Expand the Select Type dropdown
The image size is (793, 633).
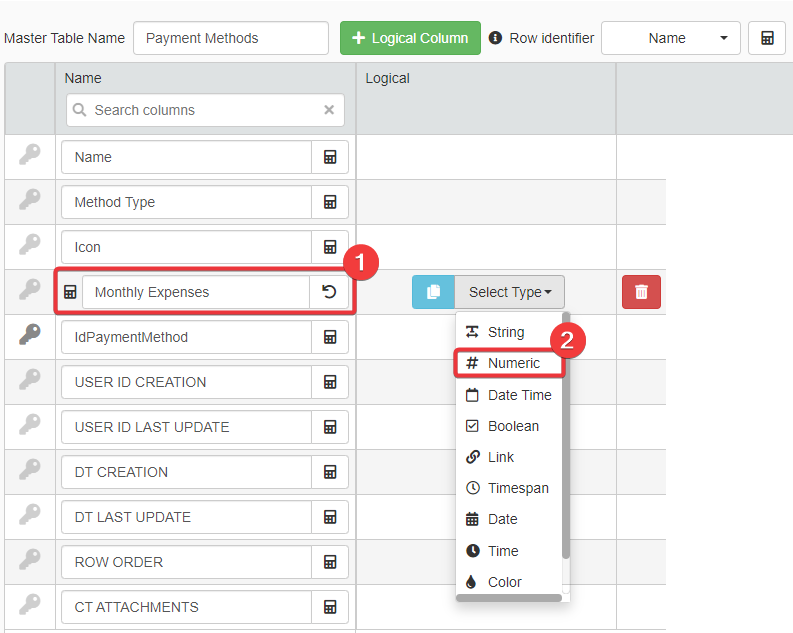click(x=510, y=292)
